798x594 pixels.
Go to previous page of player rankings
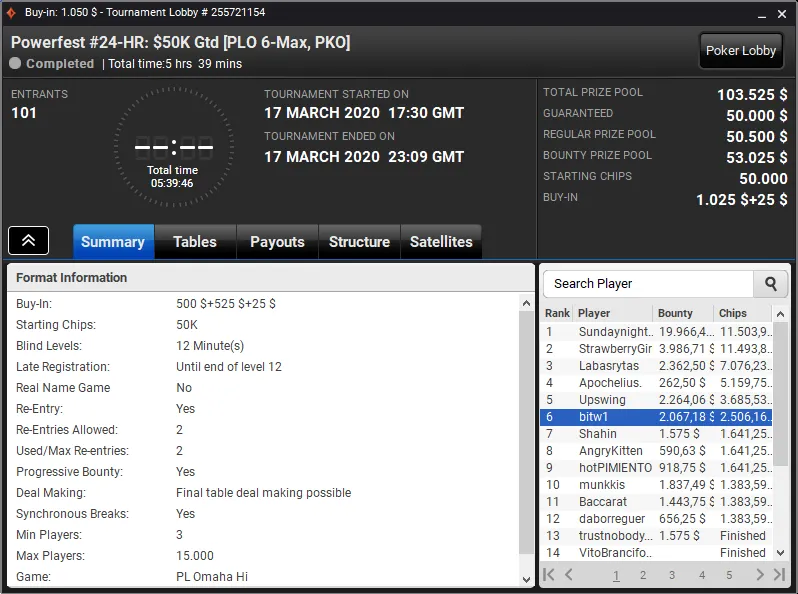coord(569,575)
